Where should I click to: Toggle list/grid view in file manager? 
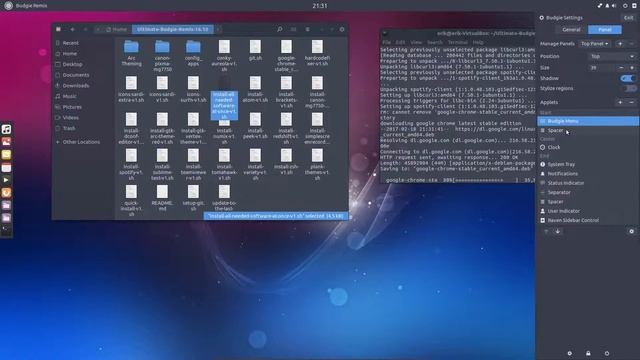(x=293, y=29)
